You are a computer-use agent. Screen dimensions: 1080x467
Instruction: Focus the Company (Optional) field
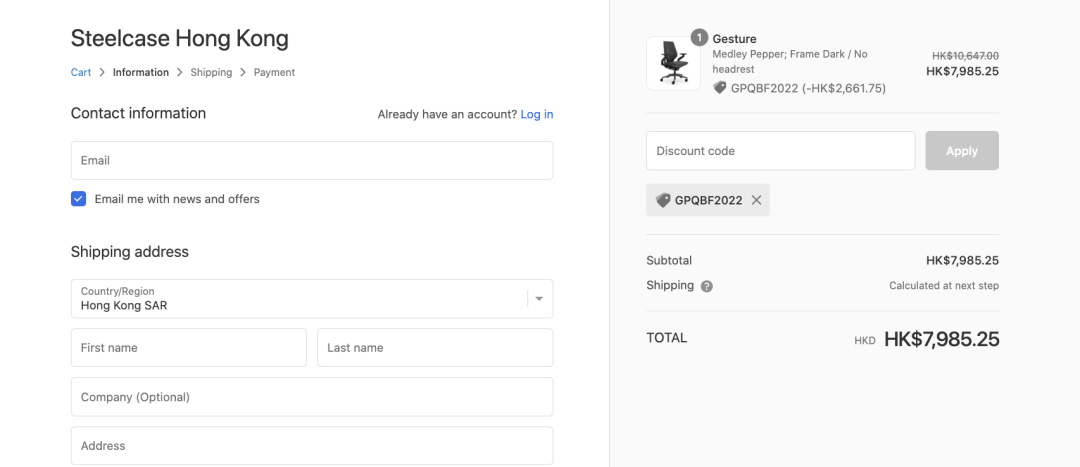[x=311, y=396]
